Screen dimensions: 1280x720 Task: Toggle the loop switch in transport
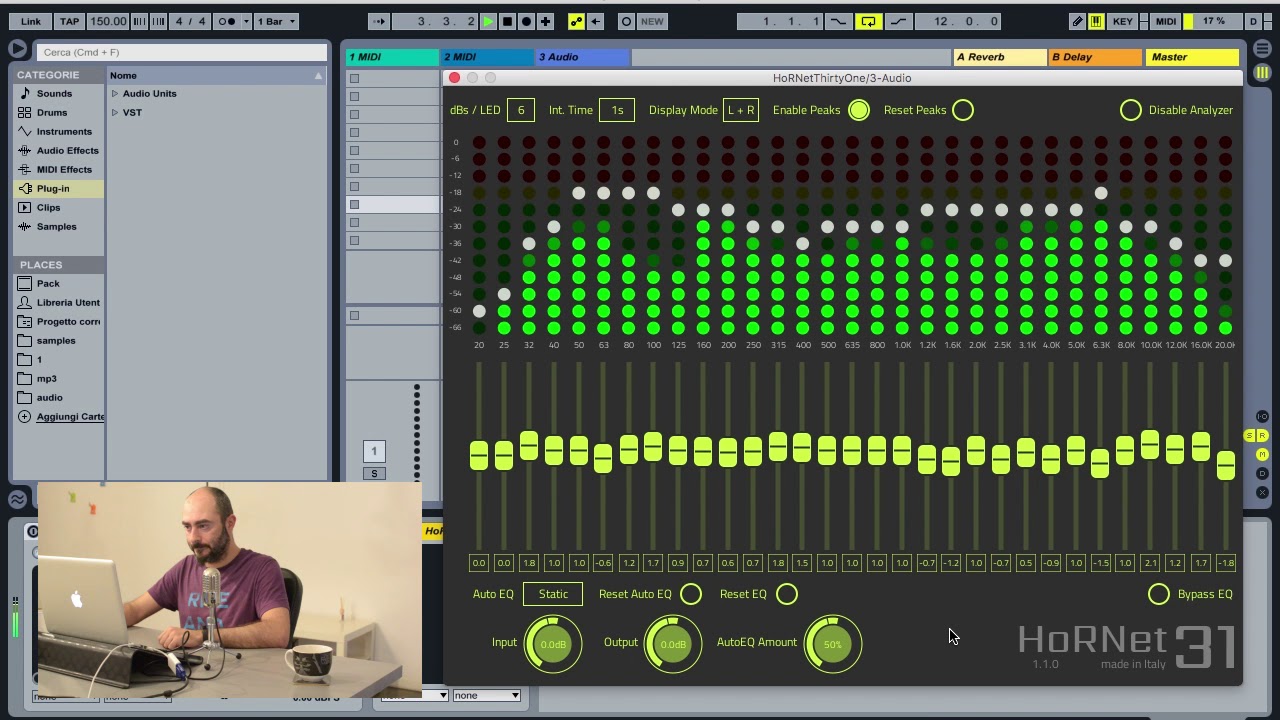coord(868,21)
